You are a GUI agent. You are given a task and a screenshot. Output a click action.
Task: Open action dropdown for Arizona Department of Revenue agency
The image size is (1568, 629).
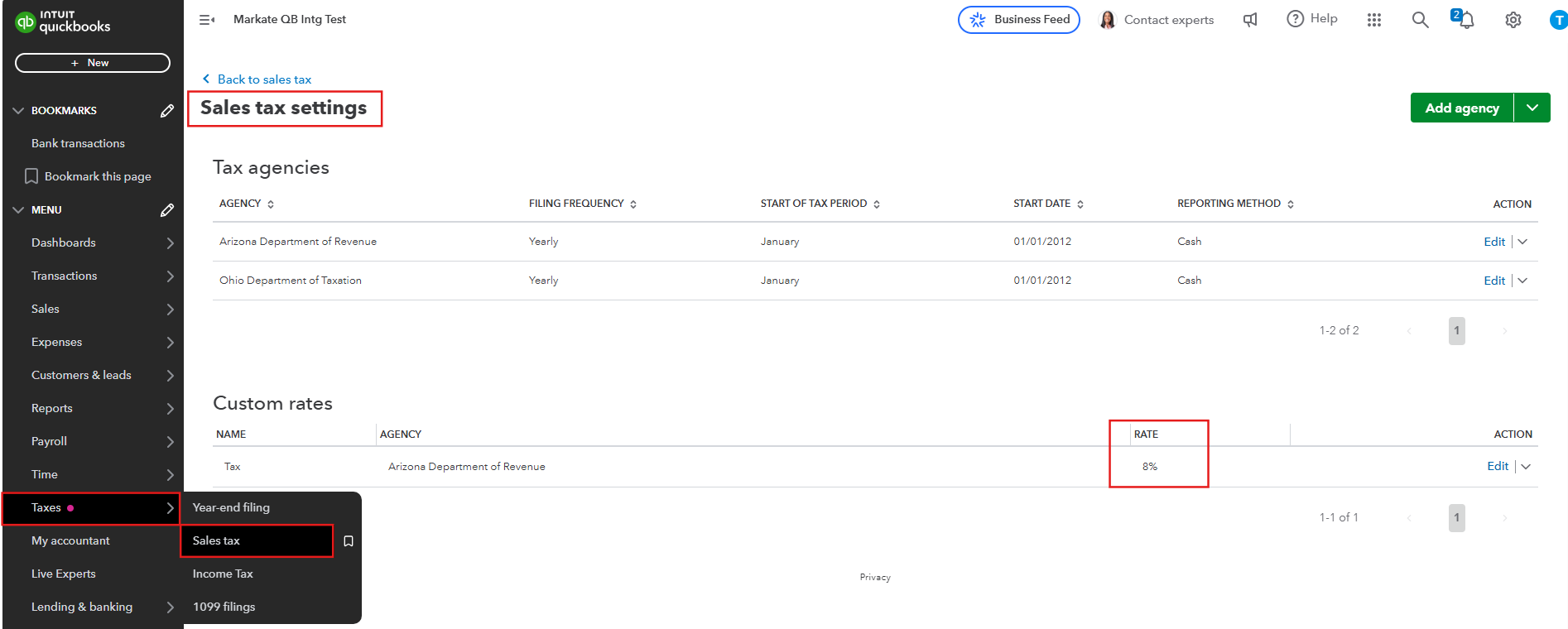click(x=1522, y=242)
